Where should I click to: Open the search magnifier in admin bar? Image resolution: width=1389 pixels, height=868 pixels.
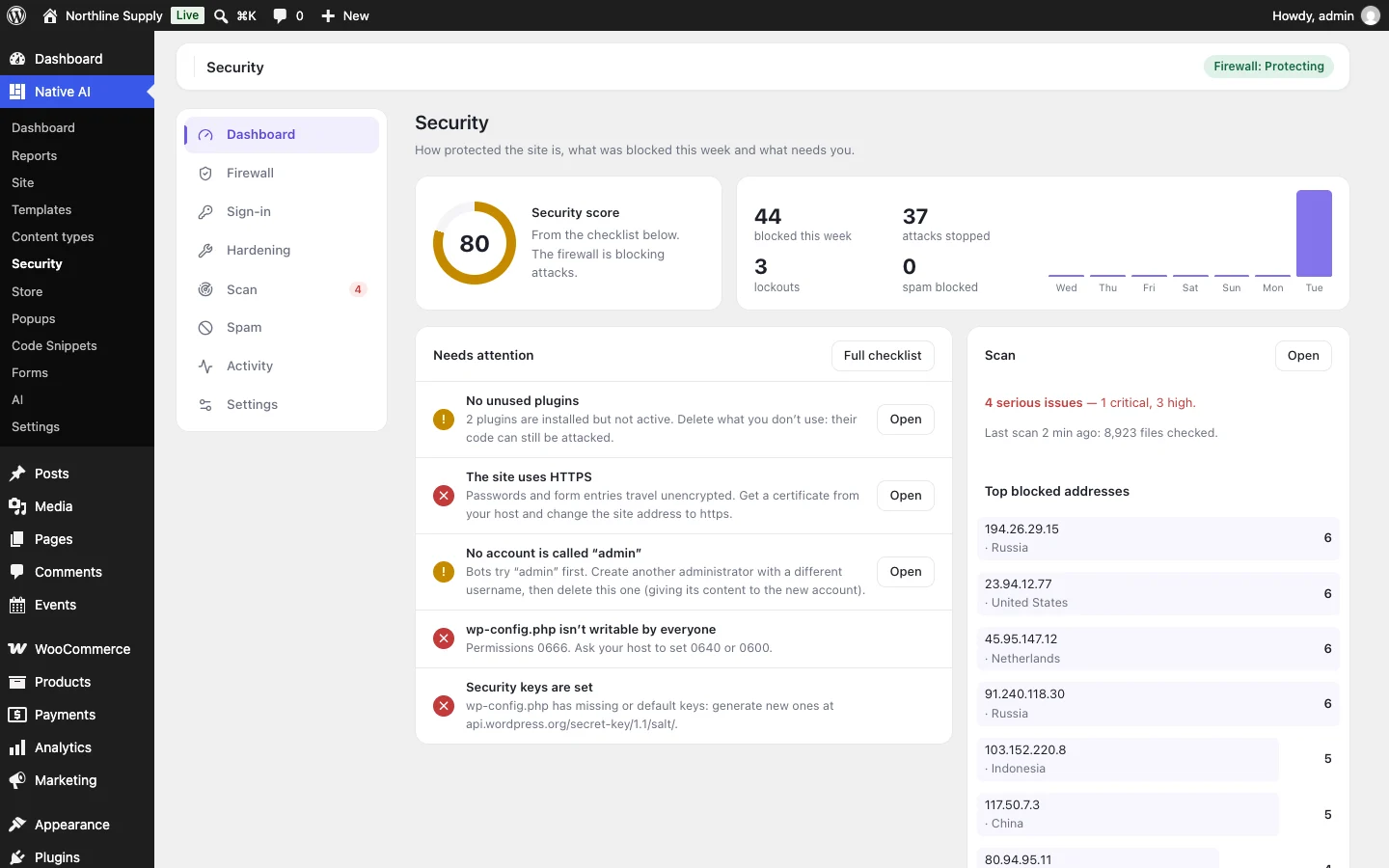(x=221, y=15)
